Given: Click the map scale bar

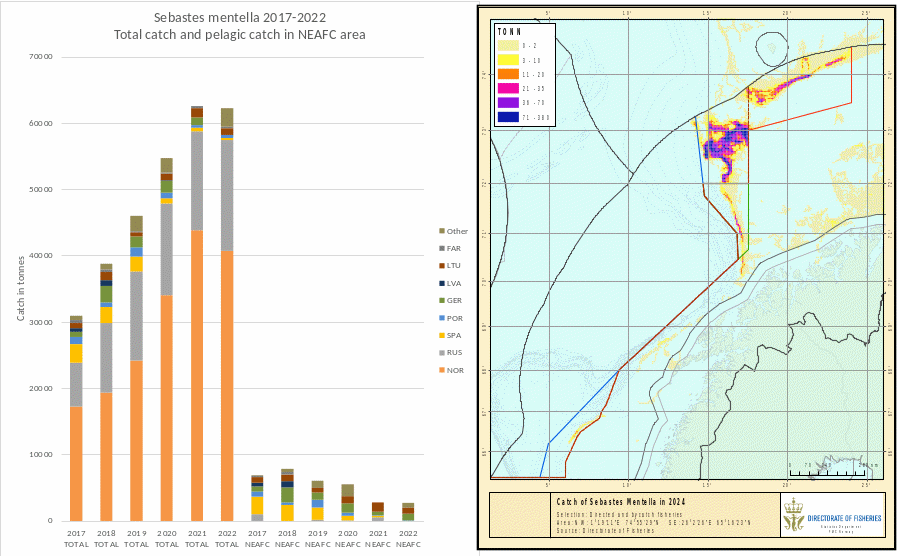Looking at the screenshot, I should click(827, 471).
